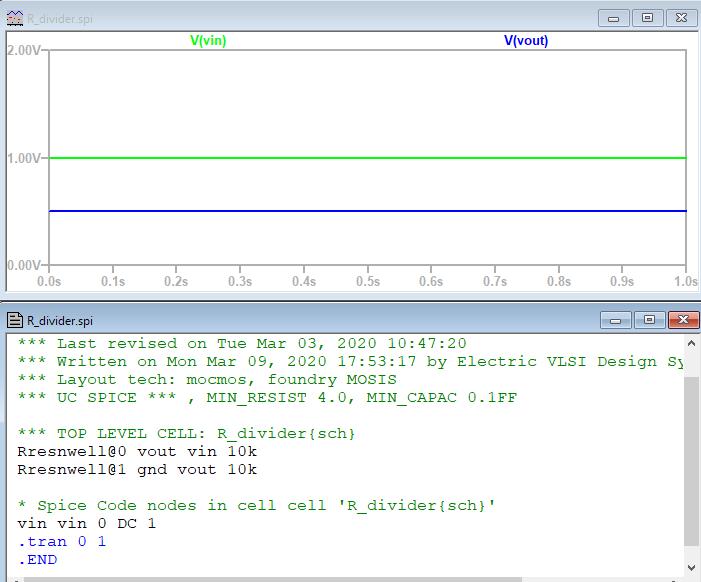Click the Rresnwell@0 resistor netlist line
Image resolution: width=701 pixels, height=582 pixels.
click(137, 451)
